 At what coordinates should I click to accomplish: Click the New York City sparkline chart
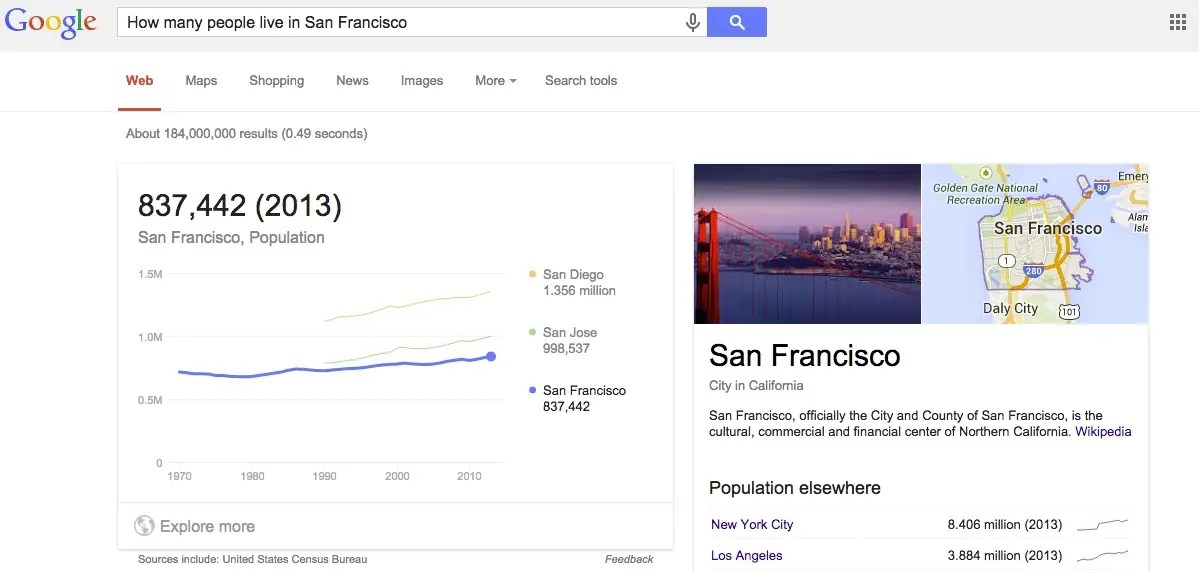(x=1102, y=524)
